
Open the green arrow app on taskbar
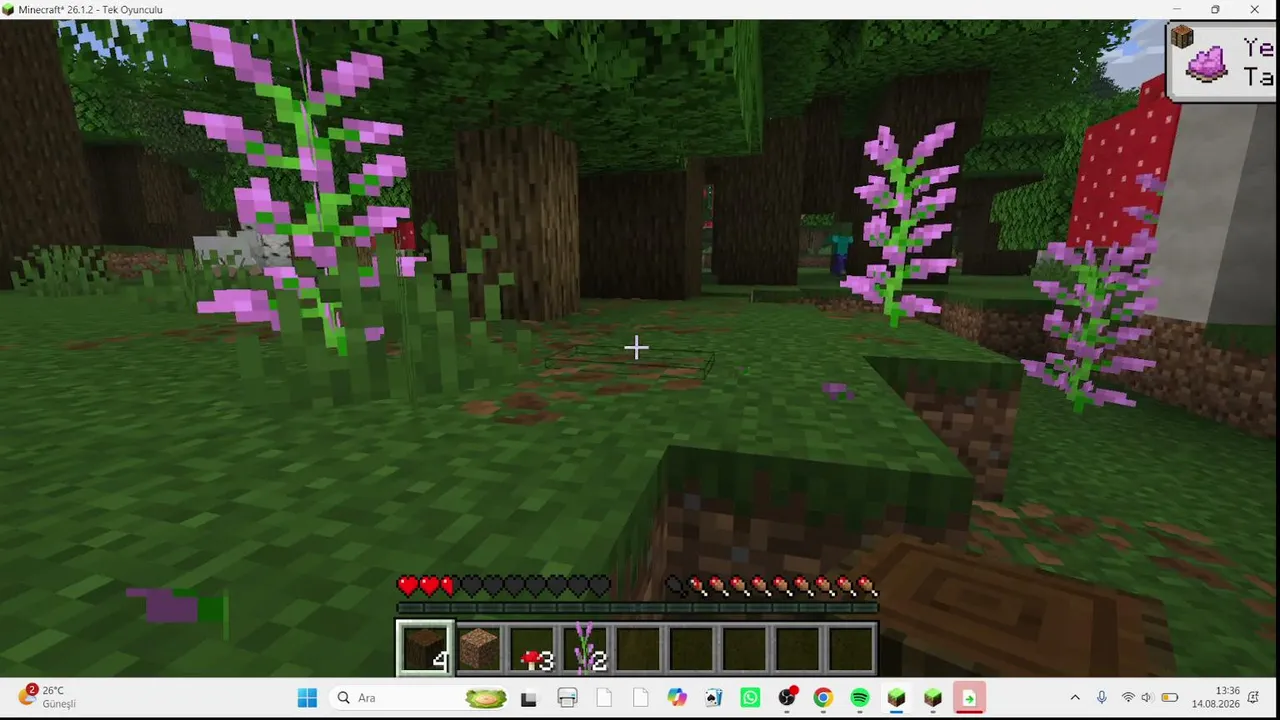pos(969,698)
